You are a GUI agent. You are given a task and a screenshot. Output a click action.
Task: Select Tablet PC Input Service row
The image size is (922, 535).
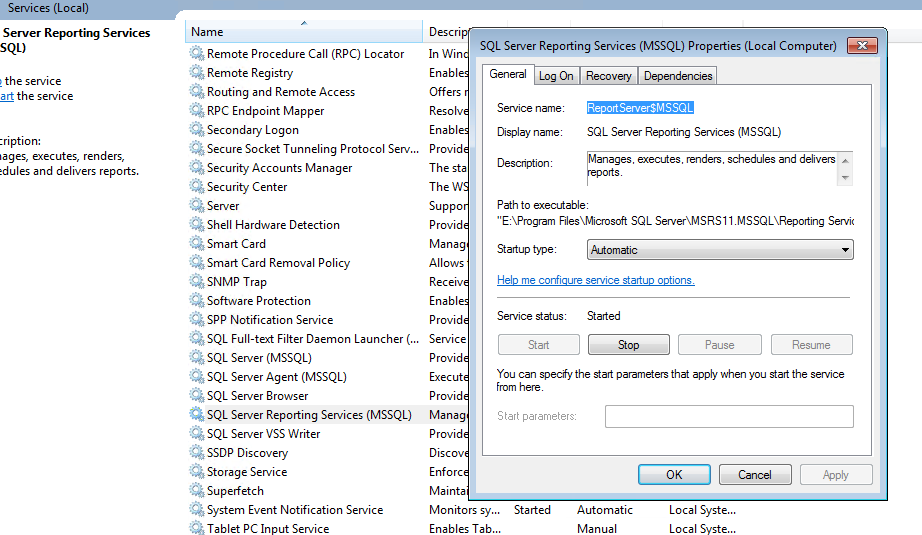pos(465,529)
